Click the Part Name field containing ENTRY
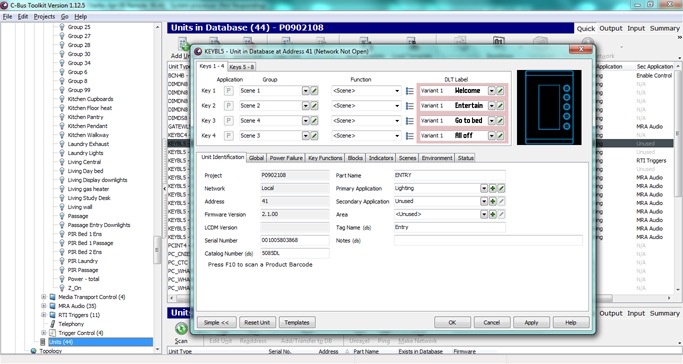This screenshot has width=683, height=364. [450, 175]
